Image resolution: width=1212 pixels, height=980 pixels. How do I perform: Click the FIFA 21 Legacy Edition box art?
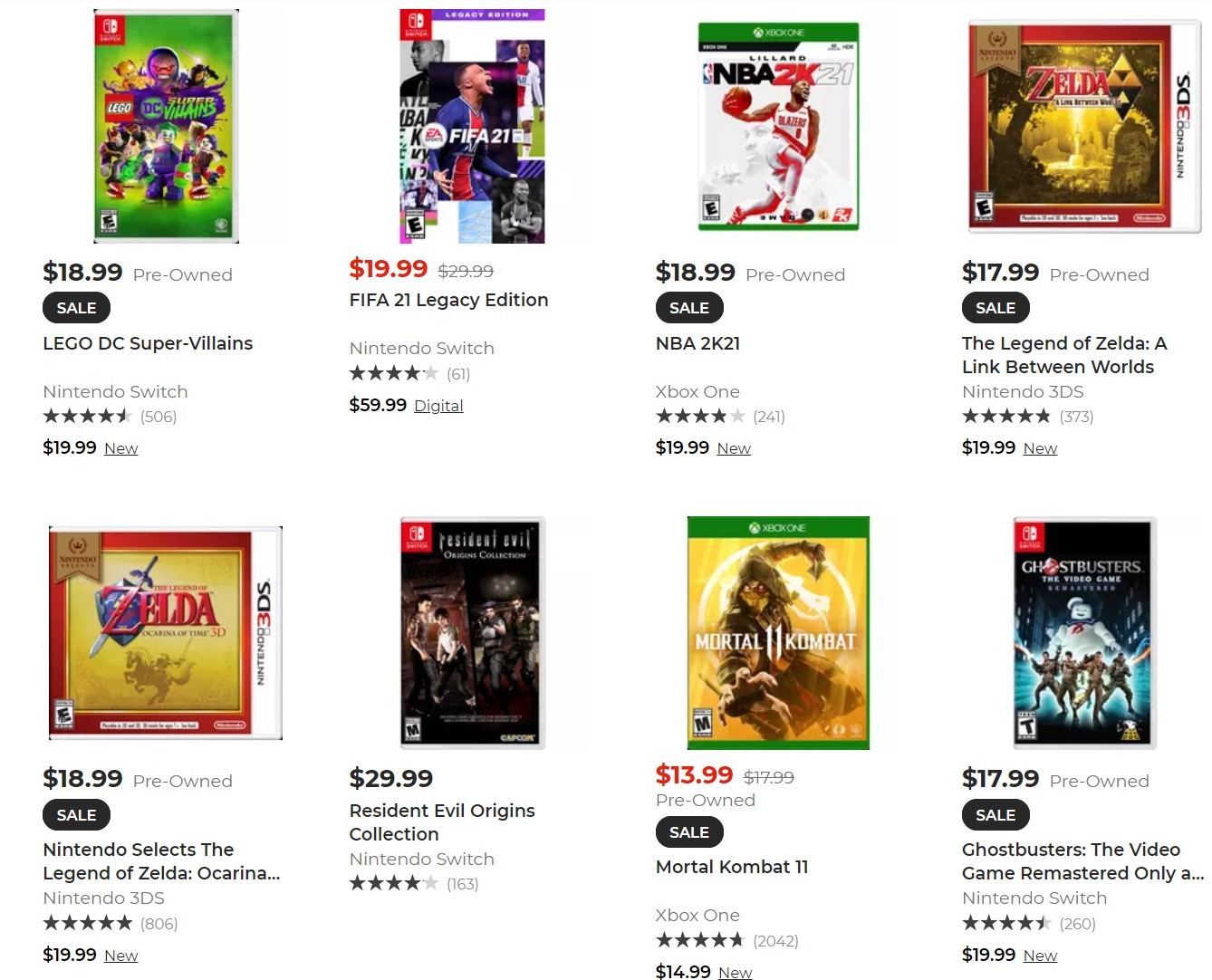tap(473, 126)
